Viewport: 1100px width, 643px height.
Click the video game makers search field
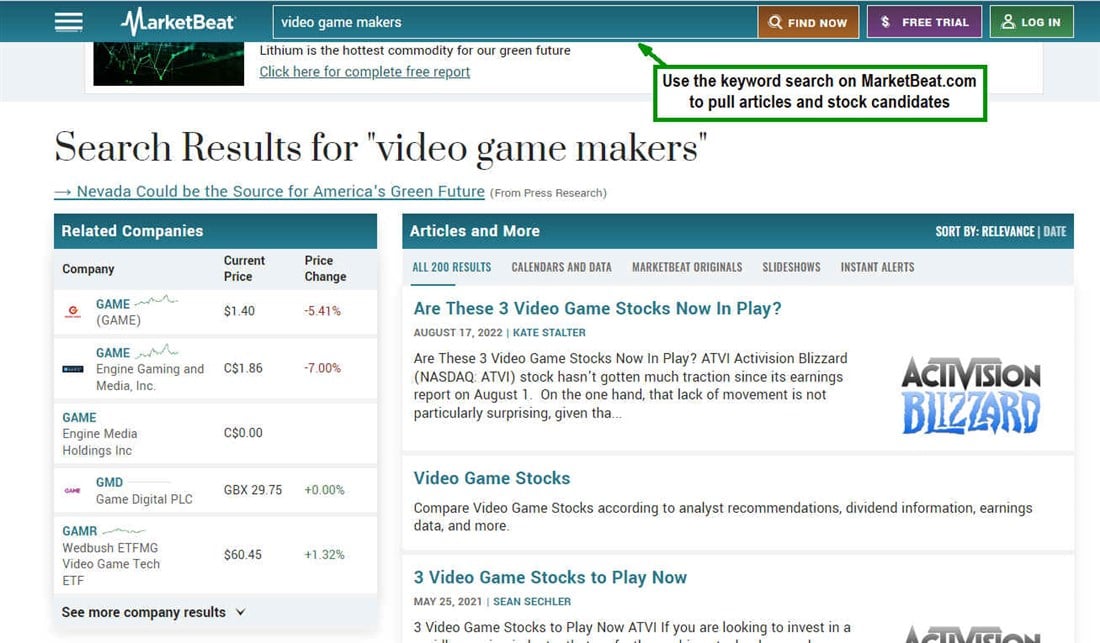515,22
